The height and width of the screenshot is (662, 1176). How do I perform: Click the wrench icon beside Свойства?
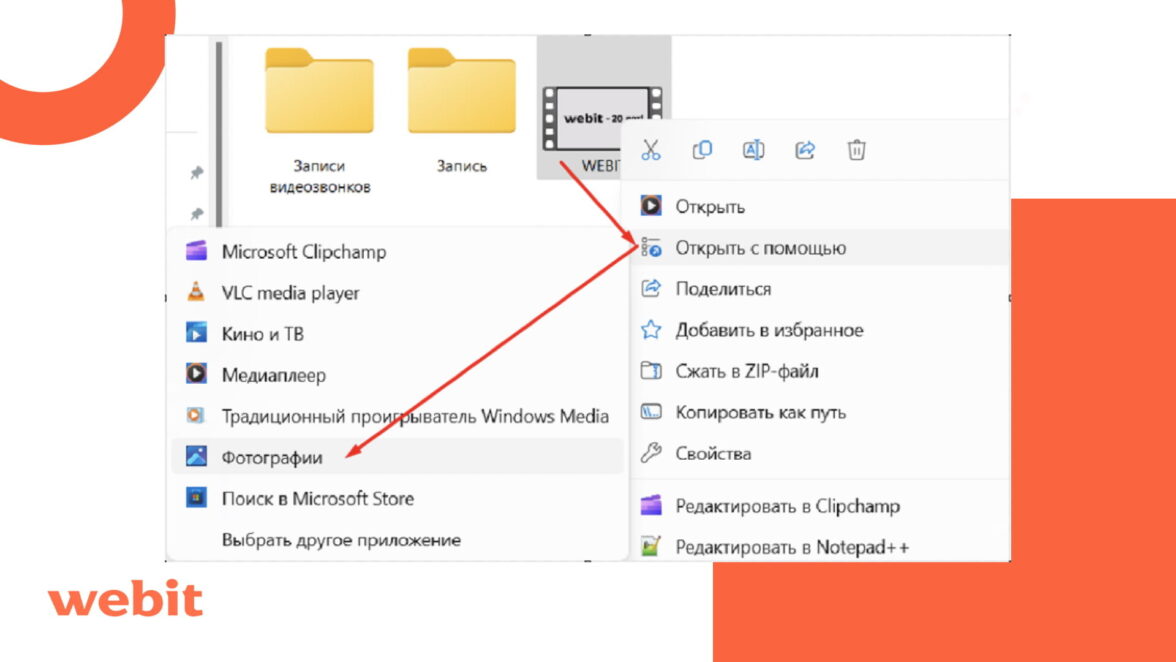click(x=651, y=453)
